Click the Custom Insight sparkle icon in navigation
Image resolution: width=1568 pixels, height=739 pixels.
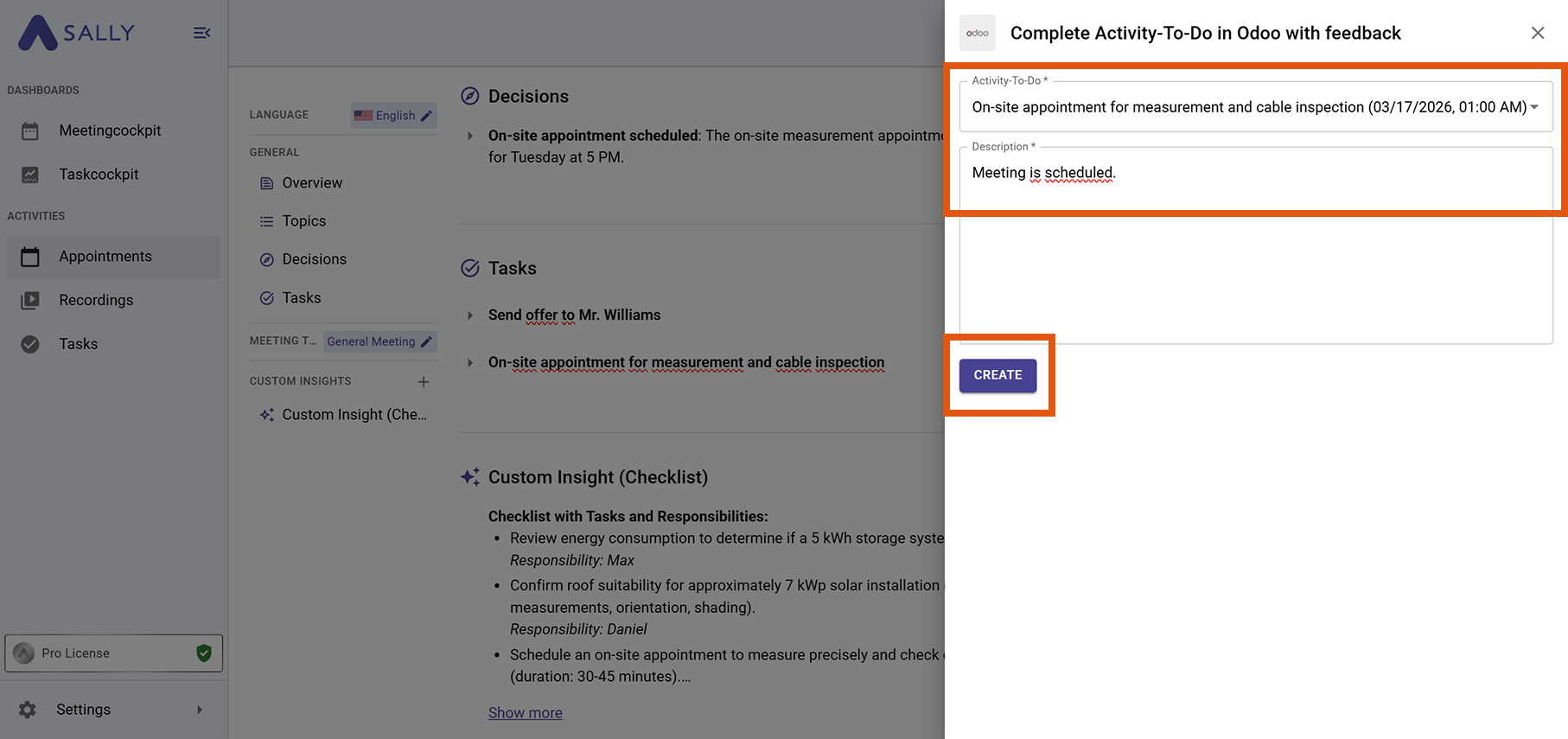[267, 415]
